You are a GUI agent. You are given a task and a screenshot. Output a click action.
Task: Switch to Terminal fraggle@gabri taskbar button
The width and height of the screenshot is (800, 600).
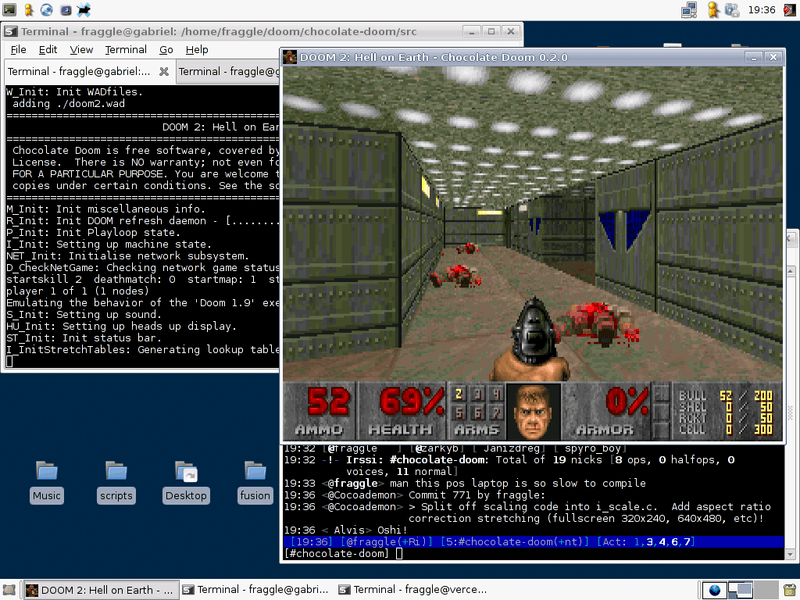tap(256, 590)
